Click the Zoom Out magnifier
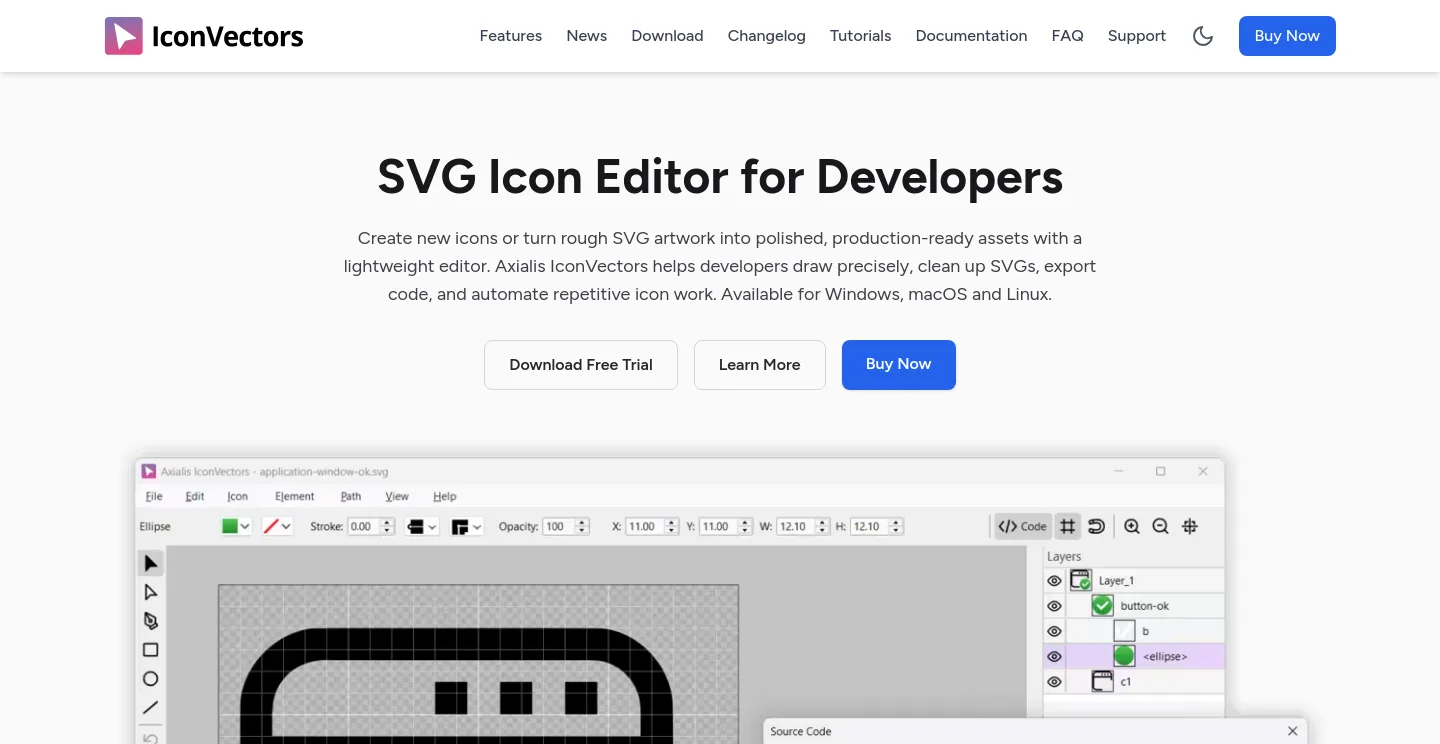The height and width of the screenshot is (744, 1440). (1160, 526)
